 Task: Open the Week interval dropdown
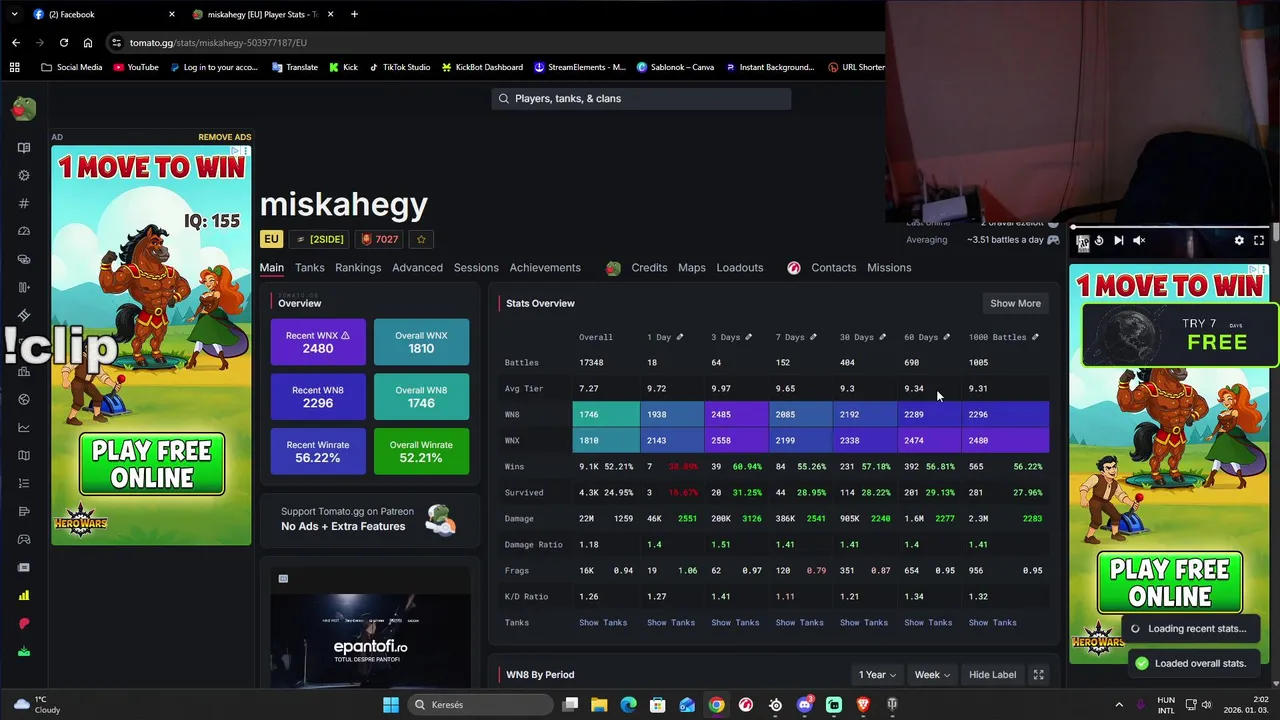[932, 675]
